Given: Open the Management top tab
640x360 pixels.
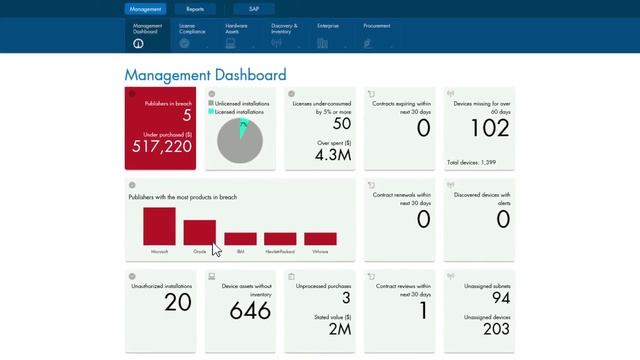Looking at the screenshot, I should click(x=145, y=9).
